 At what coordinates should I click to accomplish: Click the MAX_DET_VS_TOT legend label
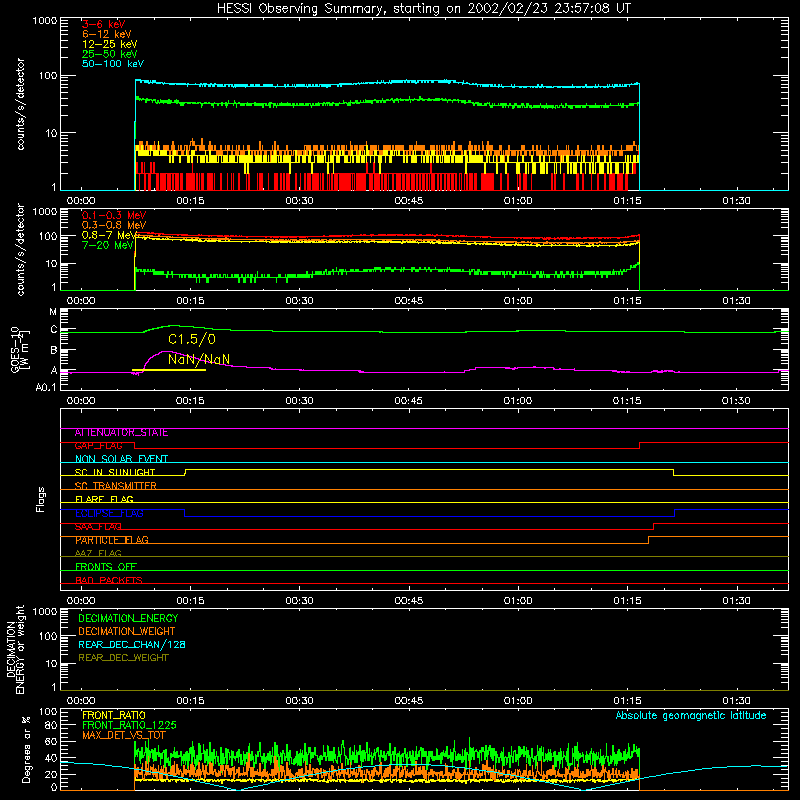click(124, 735)
